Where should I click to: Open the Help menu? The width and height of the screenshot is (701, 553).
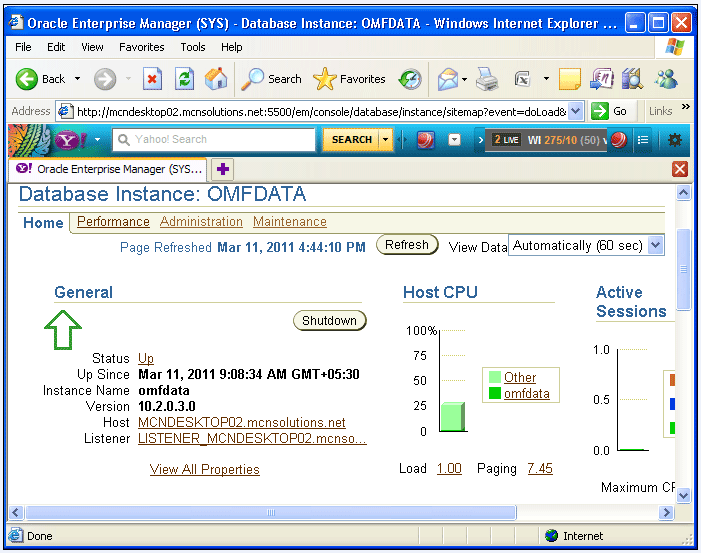231,47
